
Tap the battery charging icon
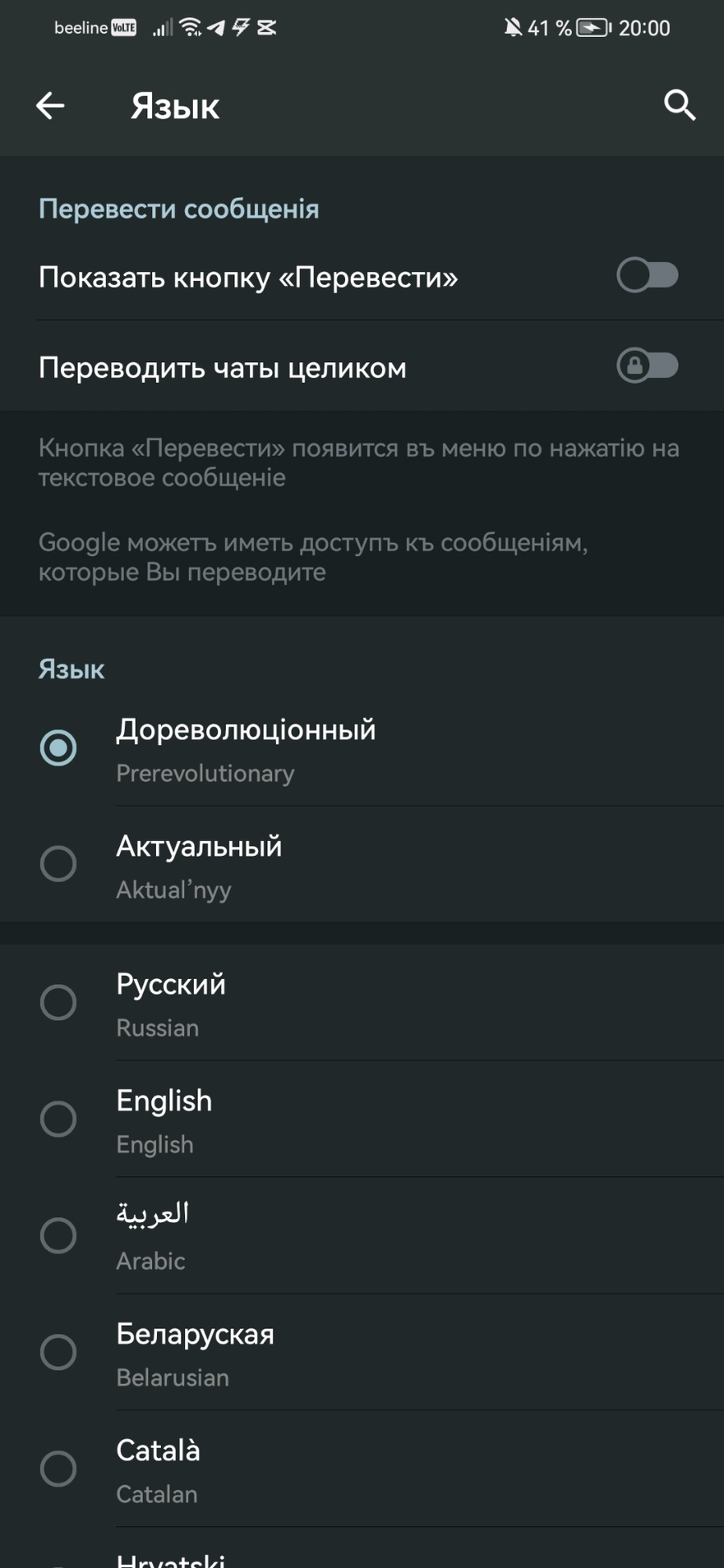[594, 28]
